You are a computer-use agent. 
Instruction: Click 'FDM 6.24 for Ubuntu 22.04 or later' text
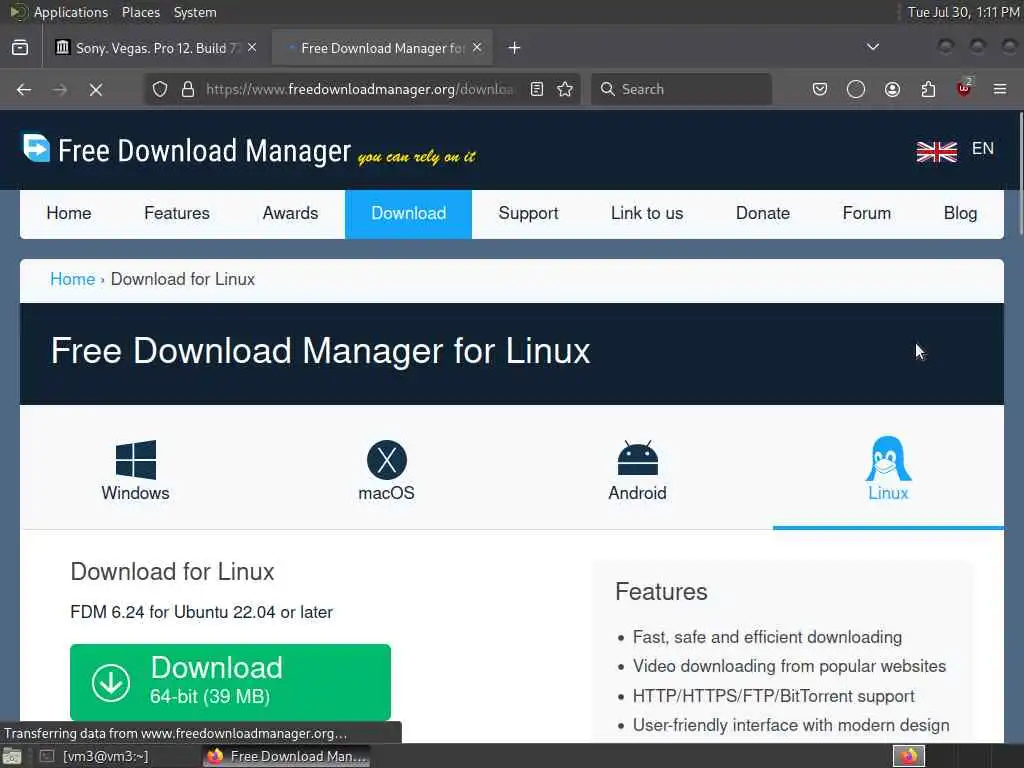(x=202, y=613)
